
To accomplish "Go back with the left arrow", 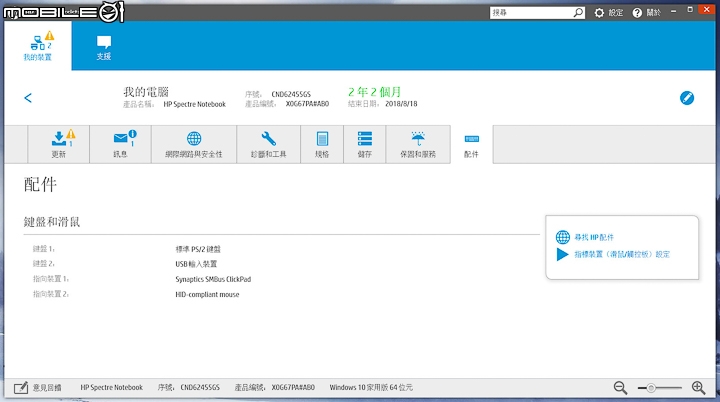I will pyautogui.click(x=28, y=98).
